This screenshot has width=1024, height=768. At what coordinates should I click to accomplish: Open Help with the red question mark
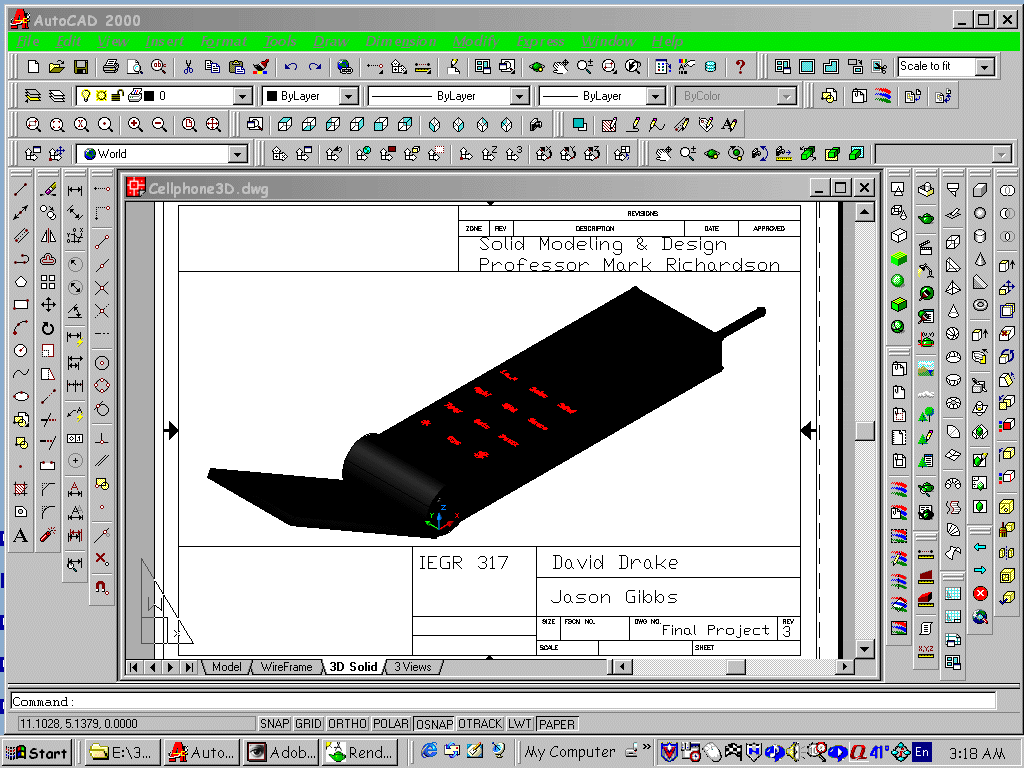click(x=740, y=67)
